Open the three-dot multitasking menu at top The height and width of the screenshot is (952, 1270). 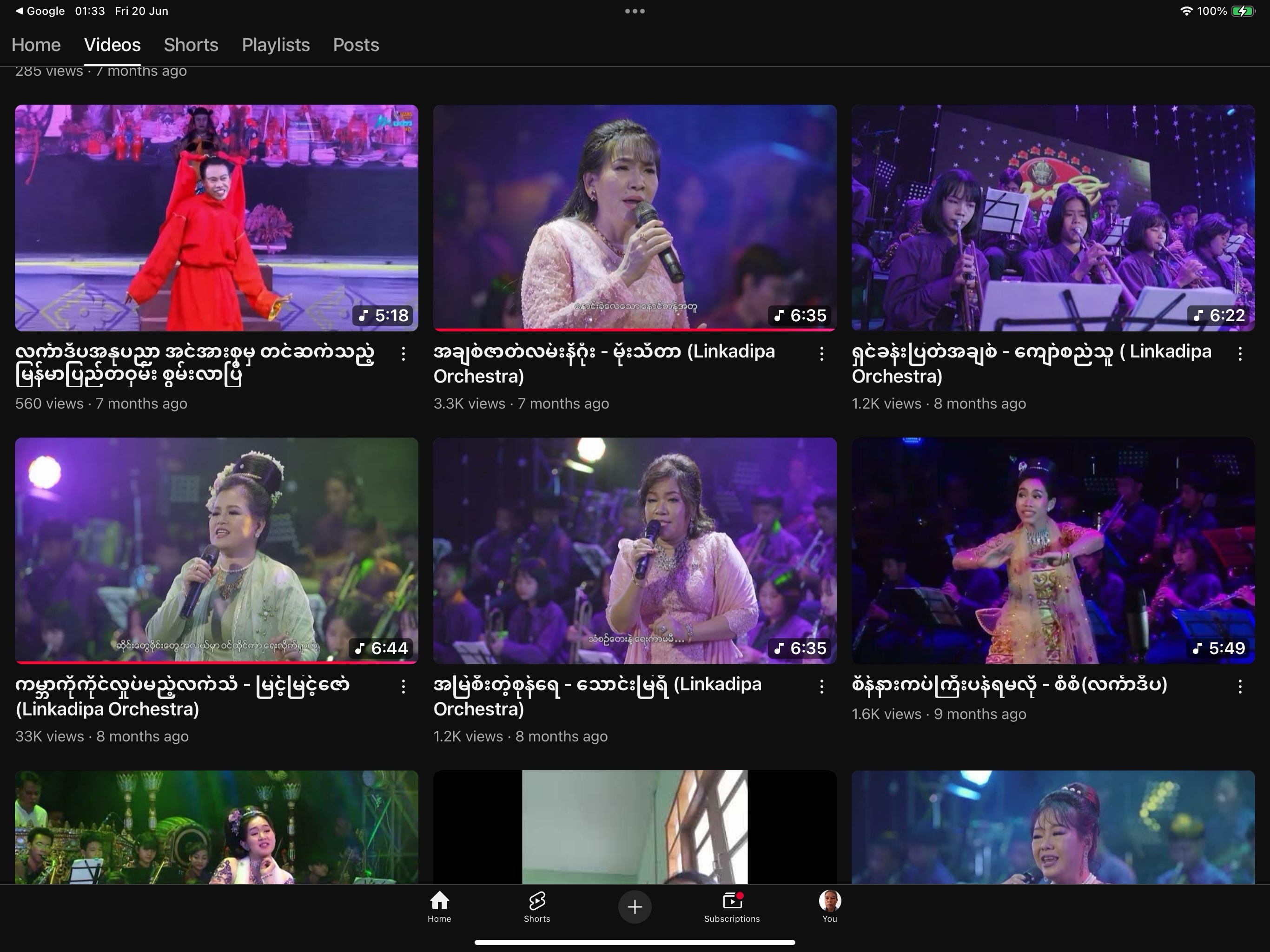[x=635, y=11]
